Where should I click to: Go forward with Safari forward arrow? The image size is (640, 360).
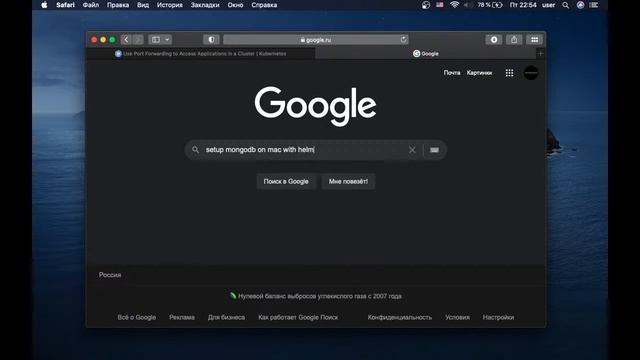(x=138, y=40)
